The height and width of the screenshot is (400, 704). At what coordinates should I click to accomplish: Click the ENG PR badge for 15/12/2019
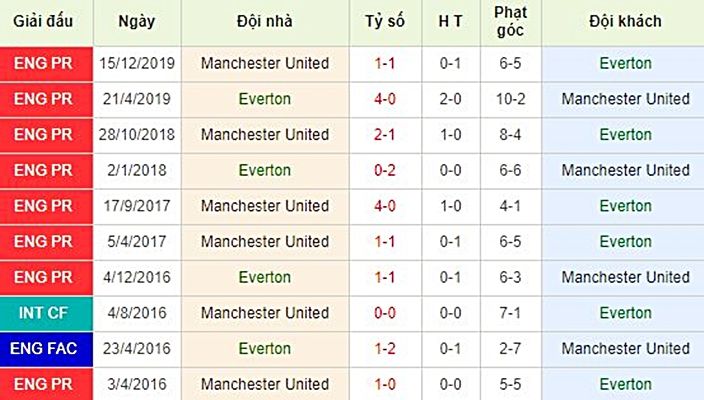[x=43, y=63]
